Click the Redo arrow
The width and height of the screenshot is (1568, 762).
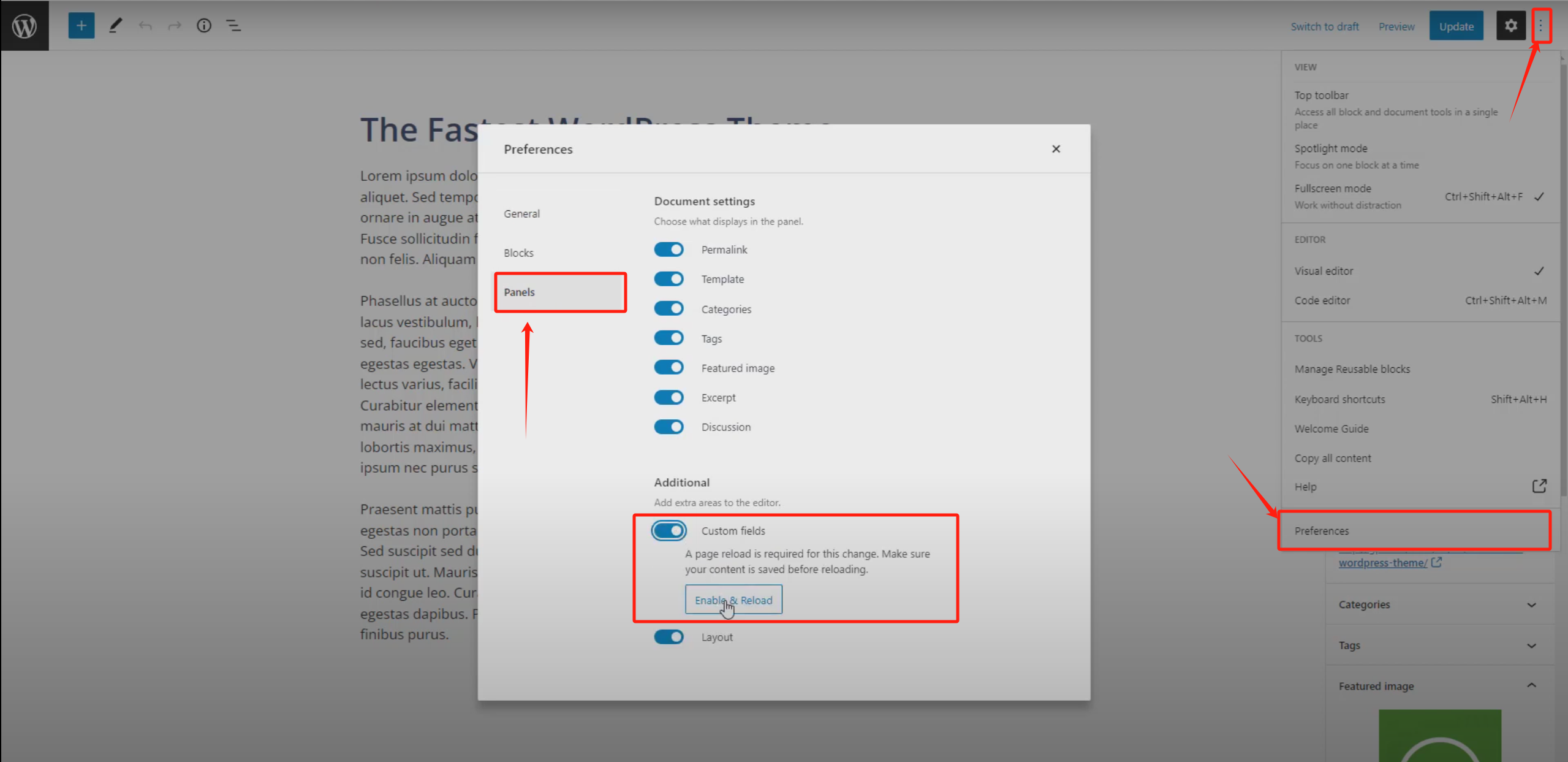tap(174, 25)
